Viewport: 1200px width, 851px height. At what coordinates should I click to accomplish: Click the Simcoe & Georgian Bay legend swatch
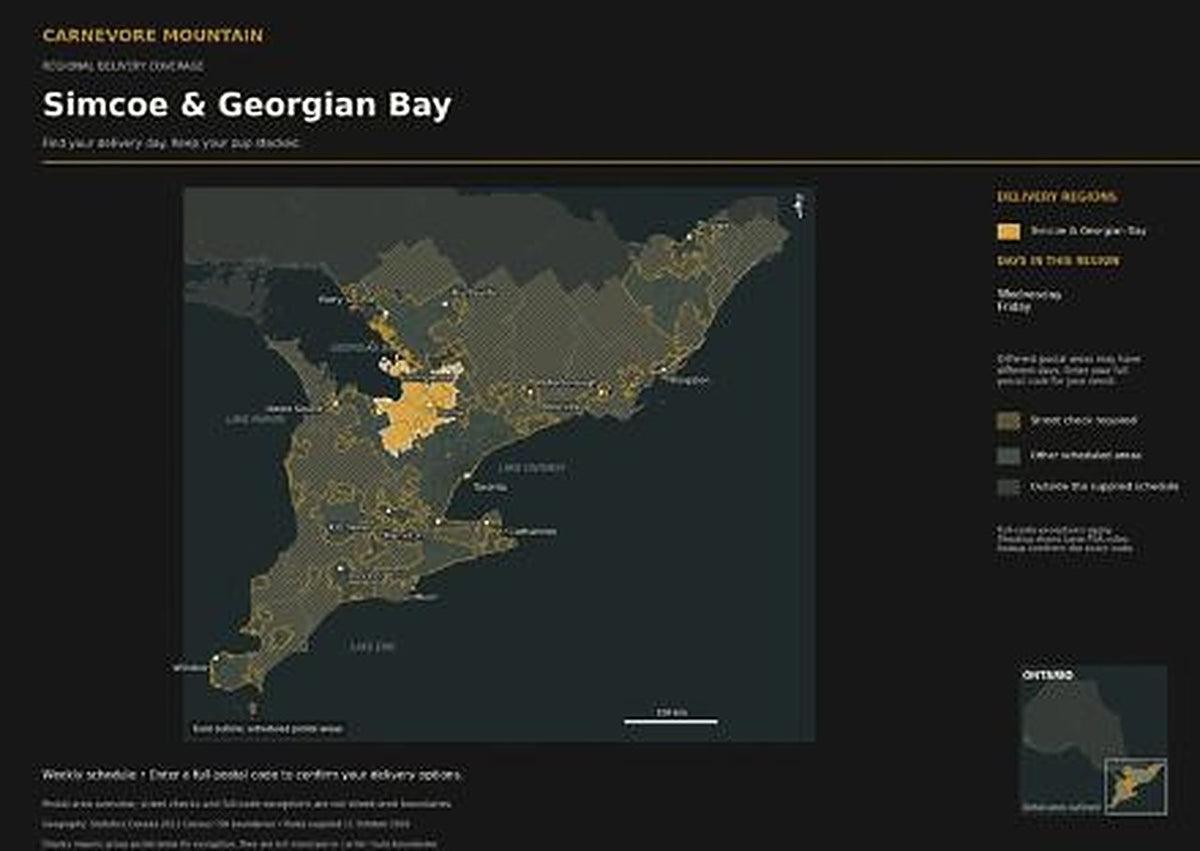pyautogui.click(x=1008, y=231)
